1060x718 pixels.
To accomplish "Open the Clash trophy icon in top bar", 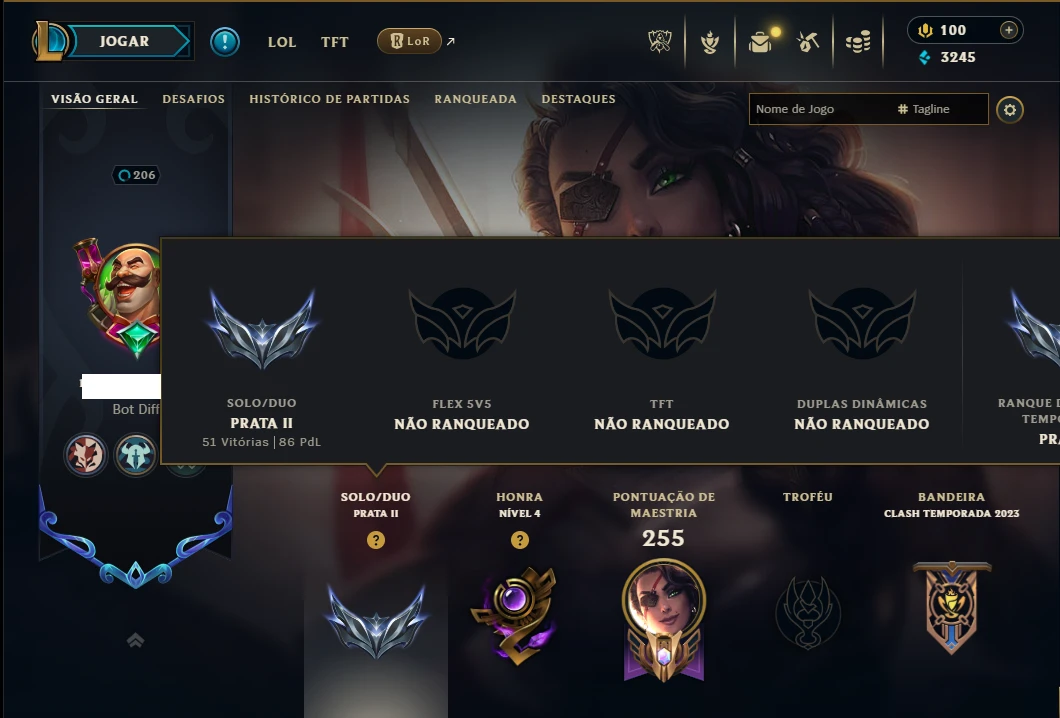I will pyautogui.click(x=660, y=42).
